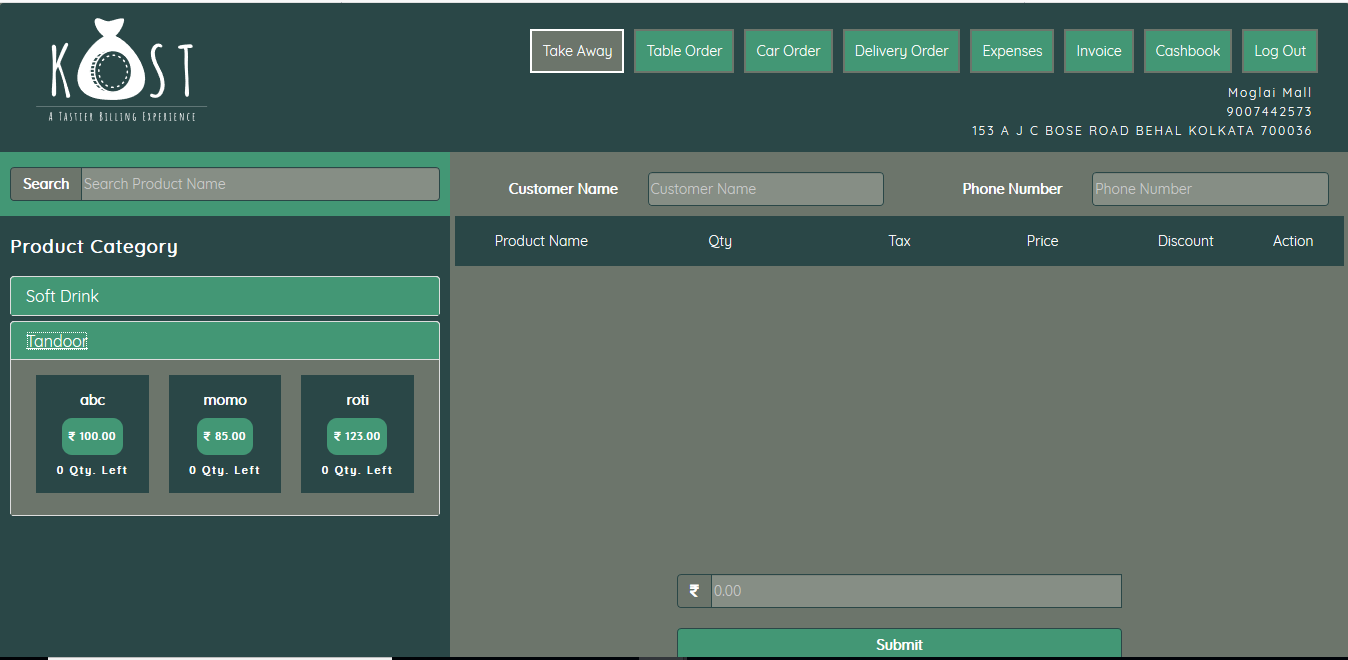This screenshot has width=1348, height=660.
Task: Focus the Search Product Name field
Action: pyautogui.click(x=260, y=184)
